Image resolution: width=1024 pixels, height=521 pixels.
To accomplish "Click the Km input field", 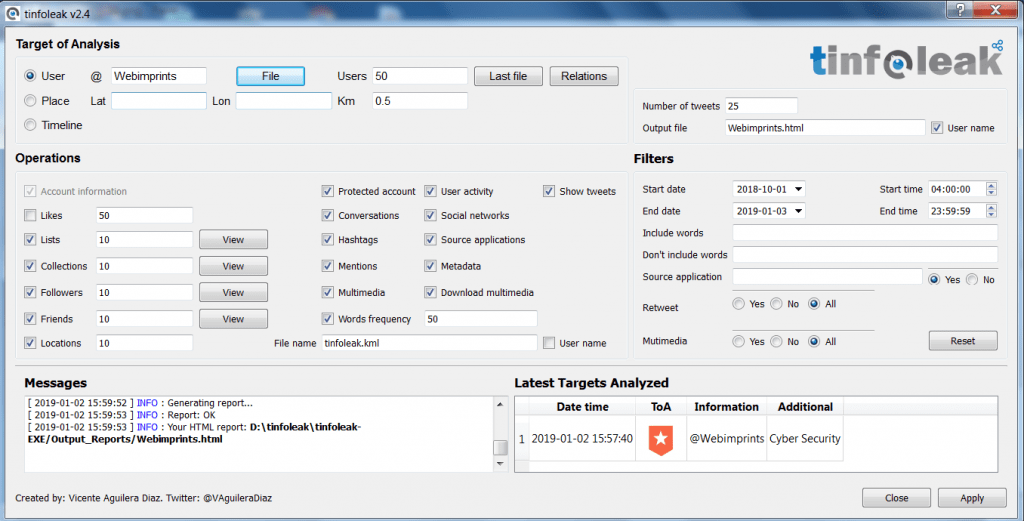I will tap(420, 101).
